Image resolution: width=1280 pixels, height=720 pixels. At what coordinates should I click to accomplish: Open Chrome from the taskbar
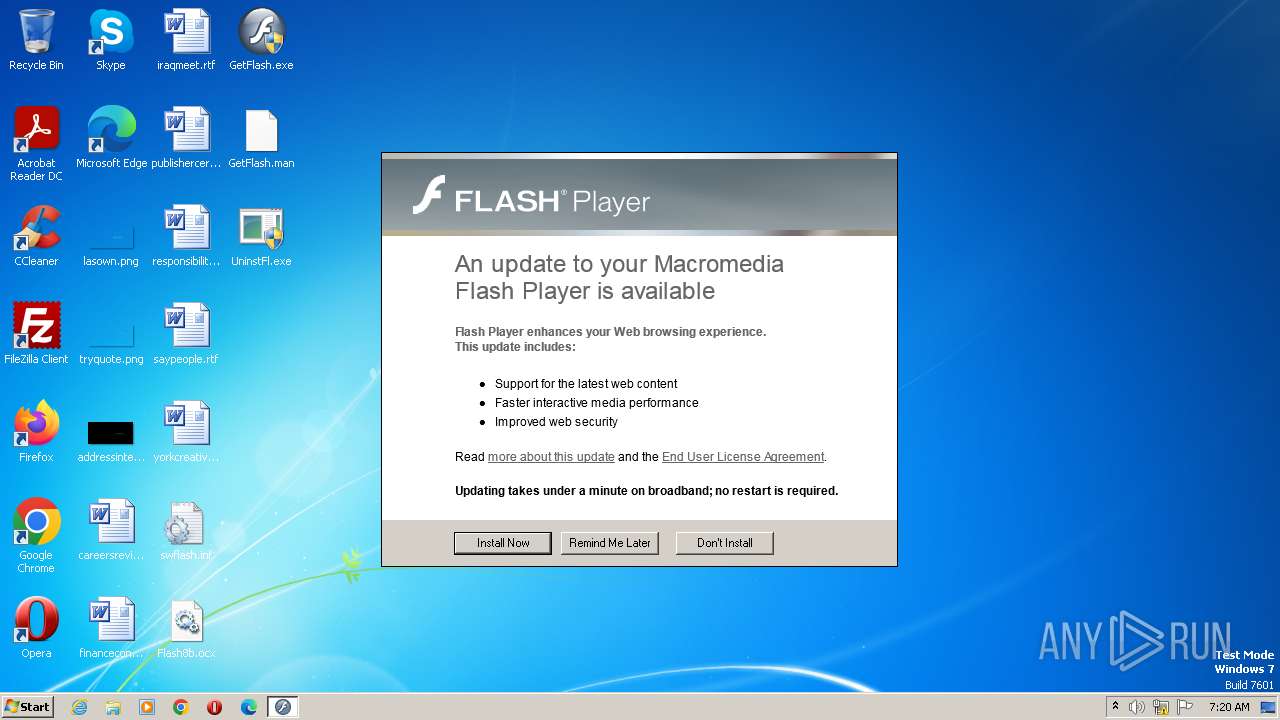(x=181, y=707)
